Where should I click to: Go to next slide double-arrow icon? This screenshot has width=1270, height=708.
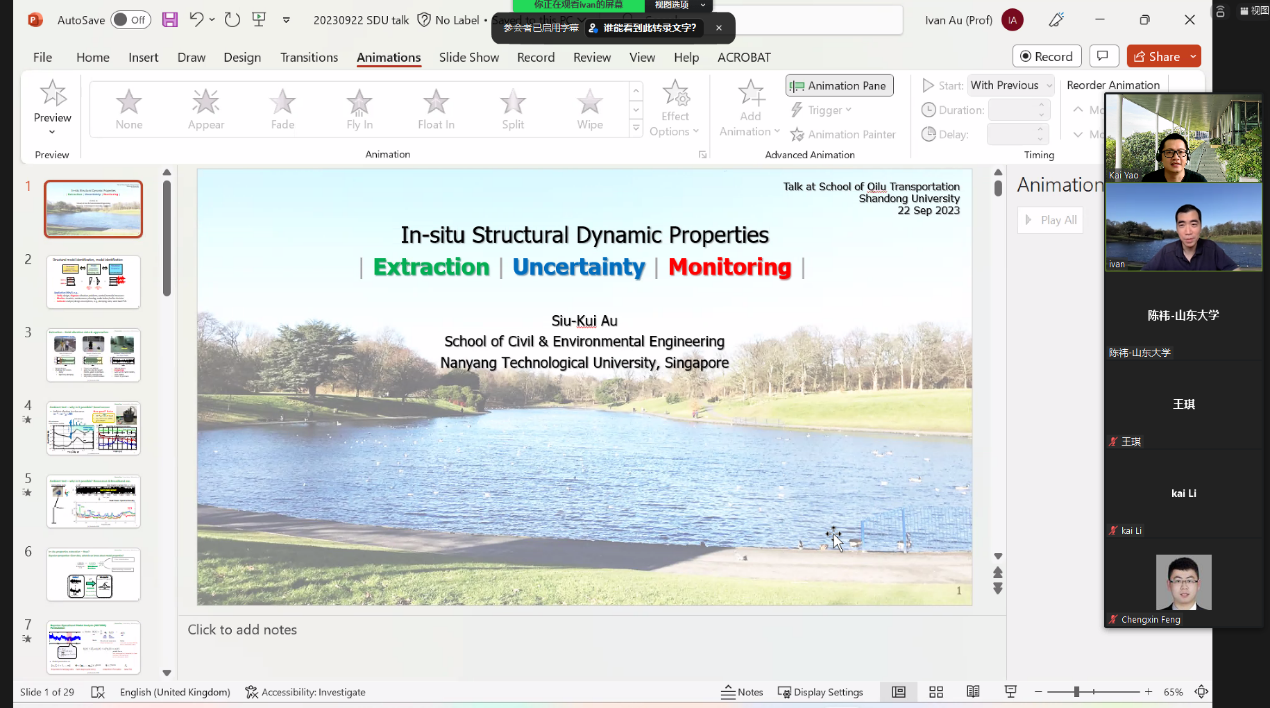point(997,589)
